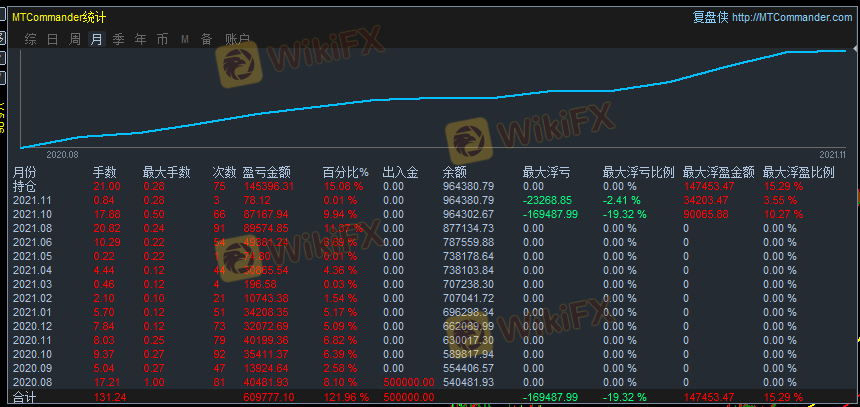Select the 日 daily statistics tab
Image resolution: width=860 pixels, height=407 pixels.
click(x=52, y=39)
